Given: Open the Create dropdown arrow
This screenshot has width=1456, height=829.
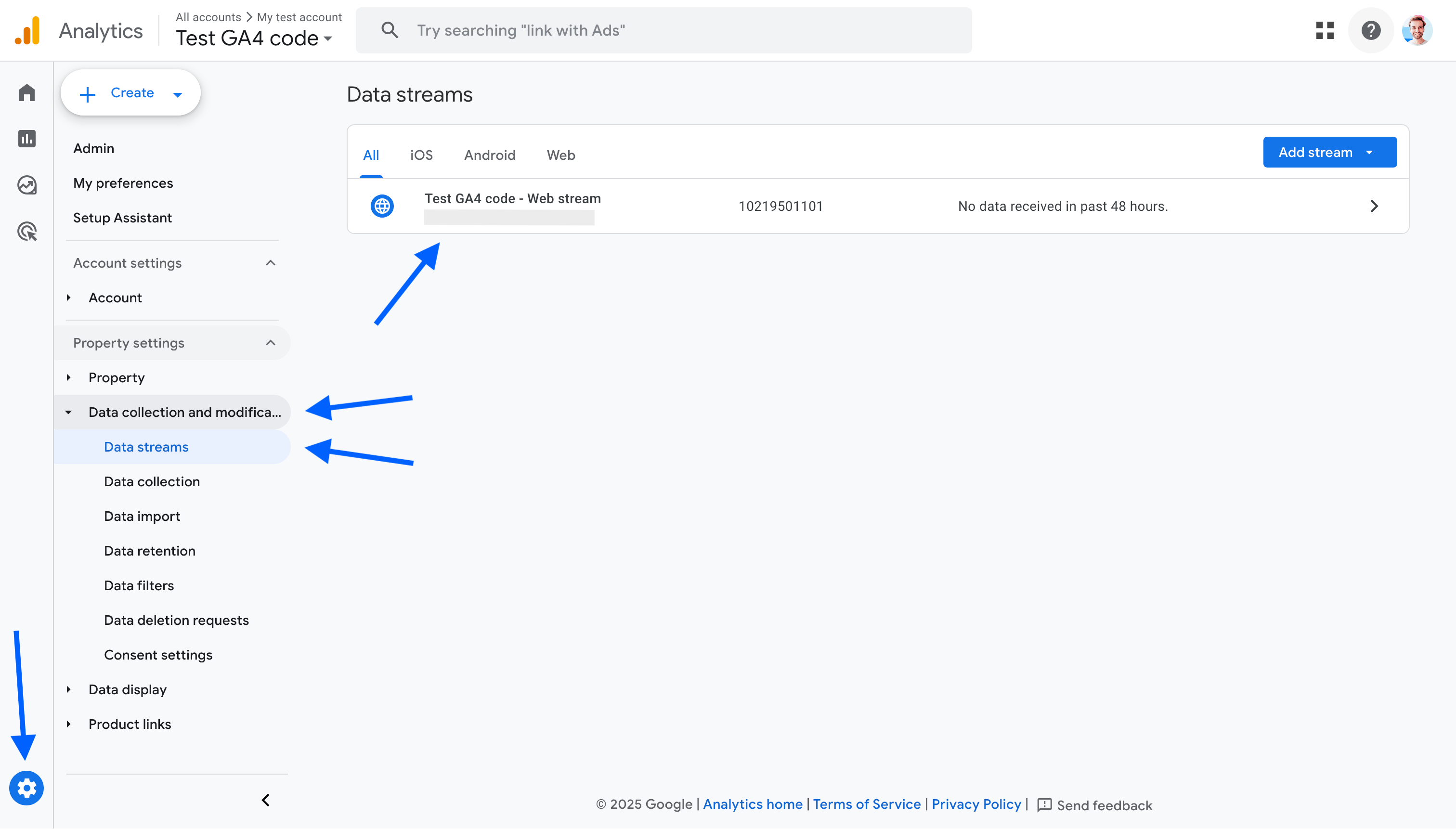Looking at the screenshot, I should click(x=178, y=94).
